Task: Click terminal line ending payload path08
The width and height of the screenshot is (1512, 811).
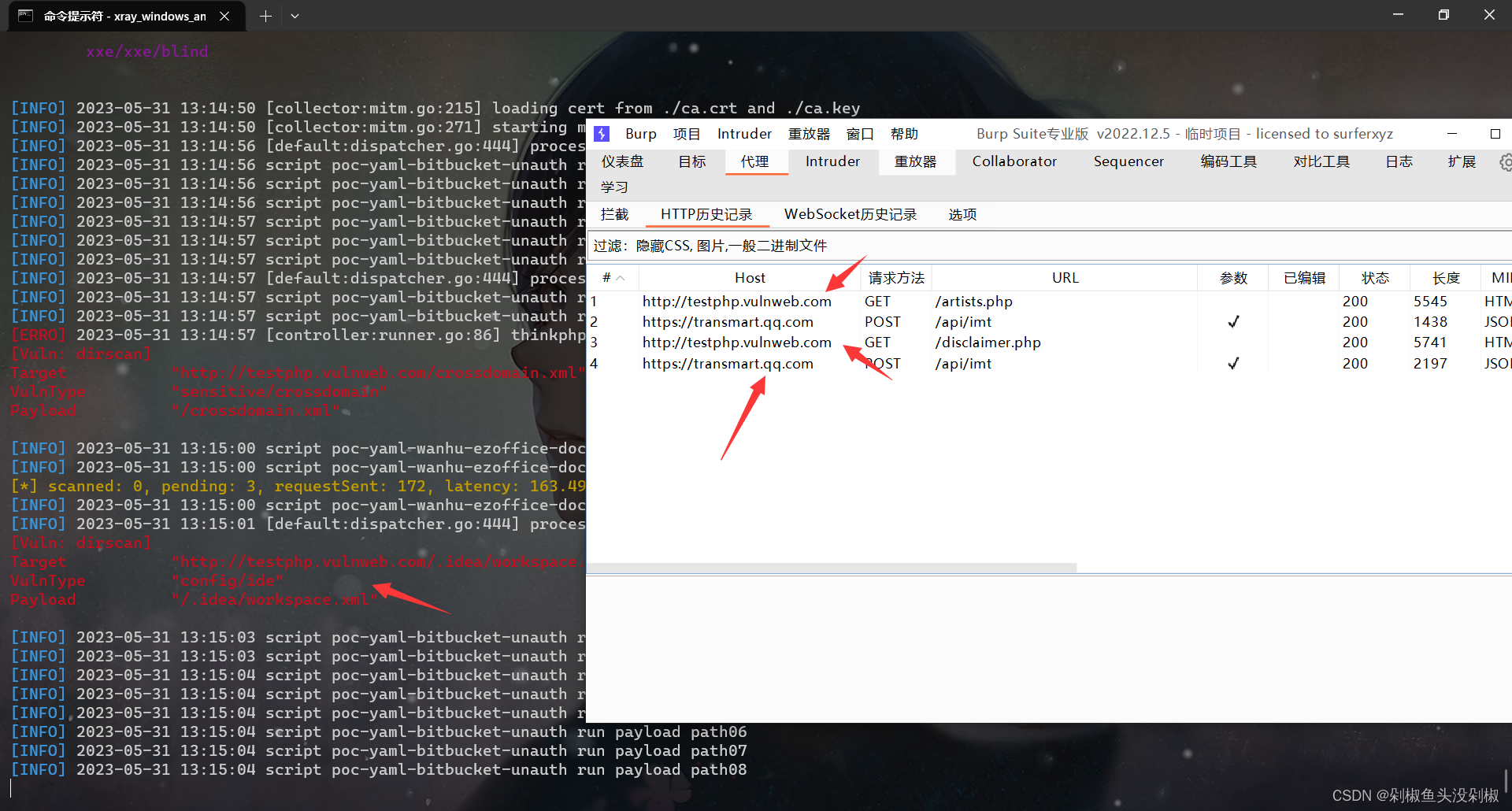Action: (x=379, y=769)
